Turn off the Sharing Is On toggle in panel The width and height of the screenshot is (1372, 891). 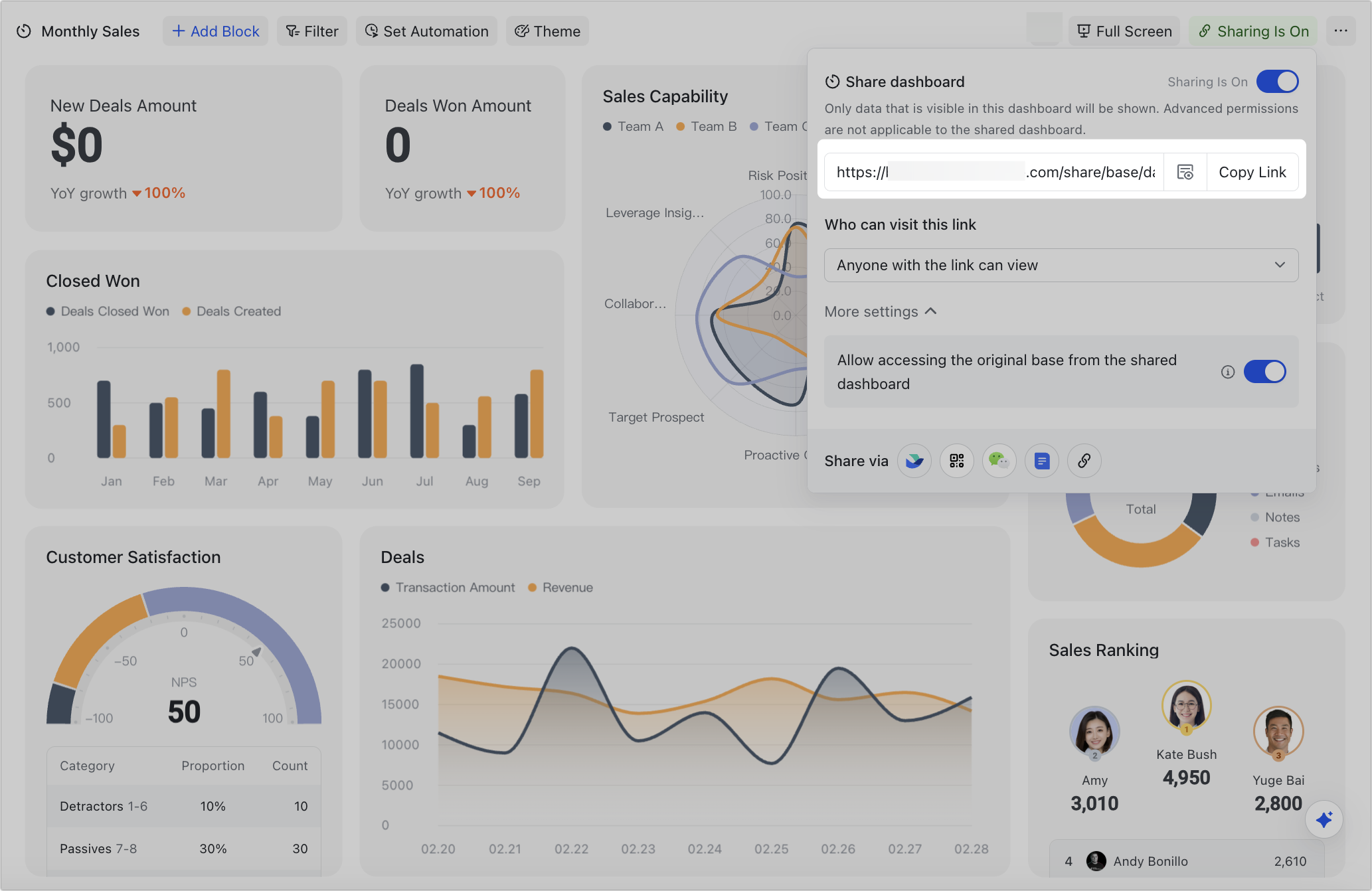(1276, 81)
